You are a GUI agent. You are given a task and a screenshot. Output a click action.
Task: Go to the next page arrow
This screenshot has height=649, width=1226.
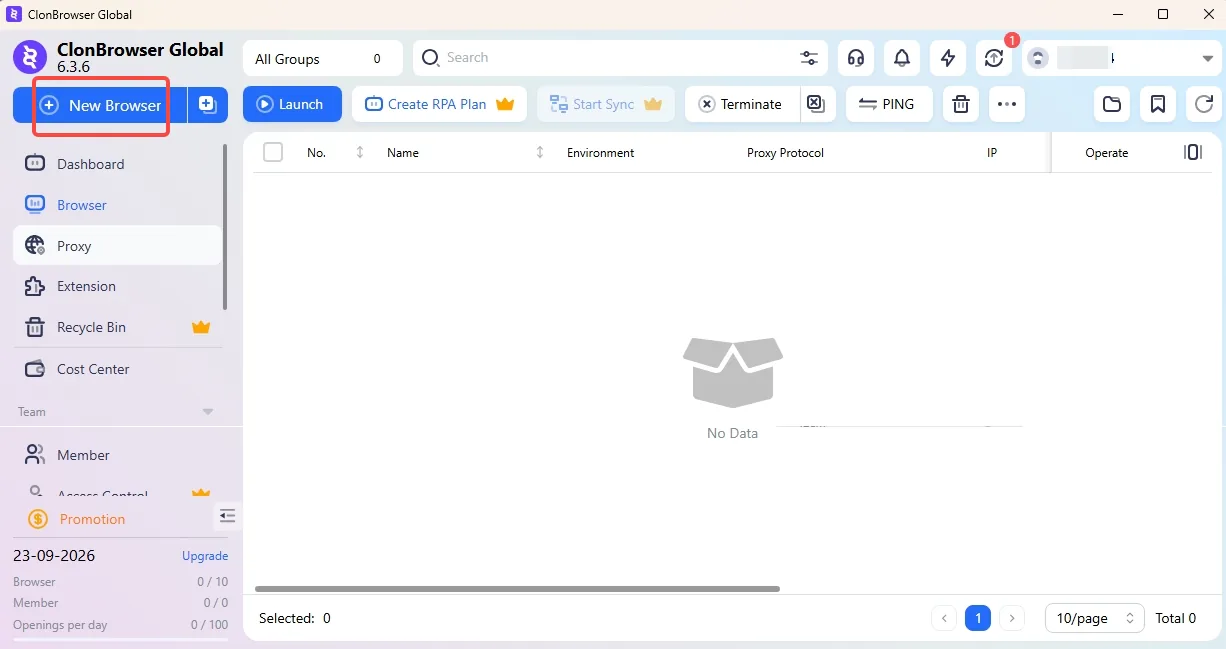point(1012,618)
